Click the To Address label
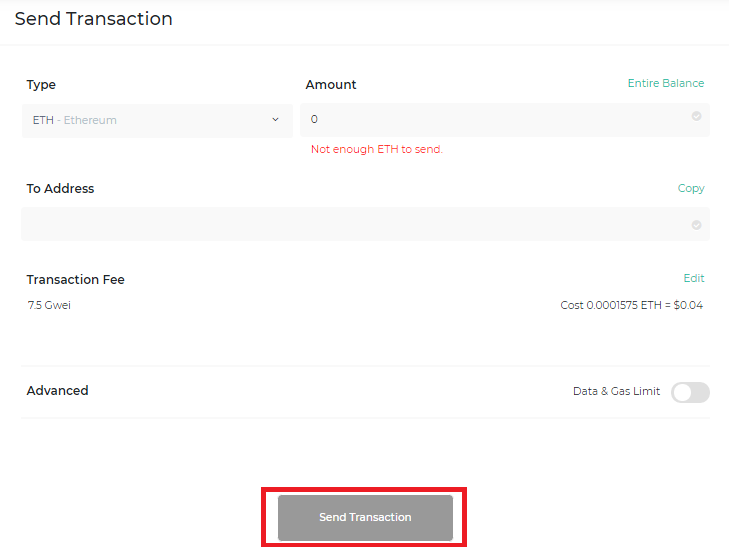 tap(60, 188)
